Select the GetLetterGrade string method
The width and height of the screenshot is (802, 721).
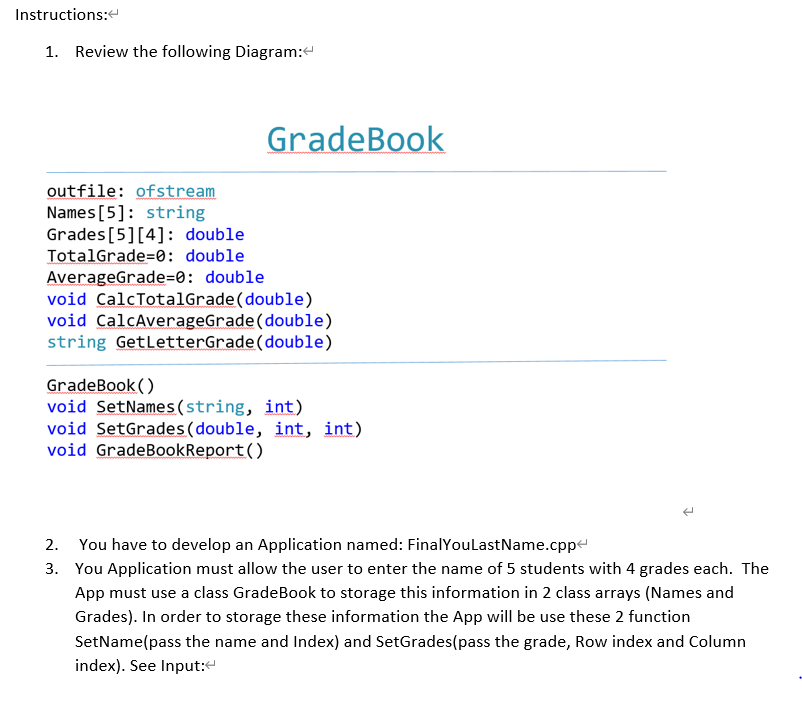[185, 342]
